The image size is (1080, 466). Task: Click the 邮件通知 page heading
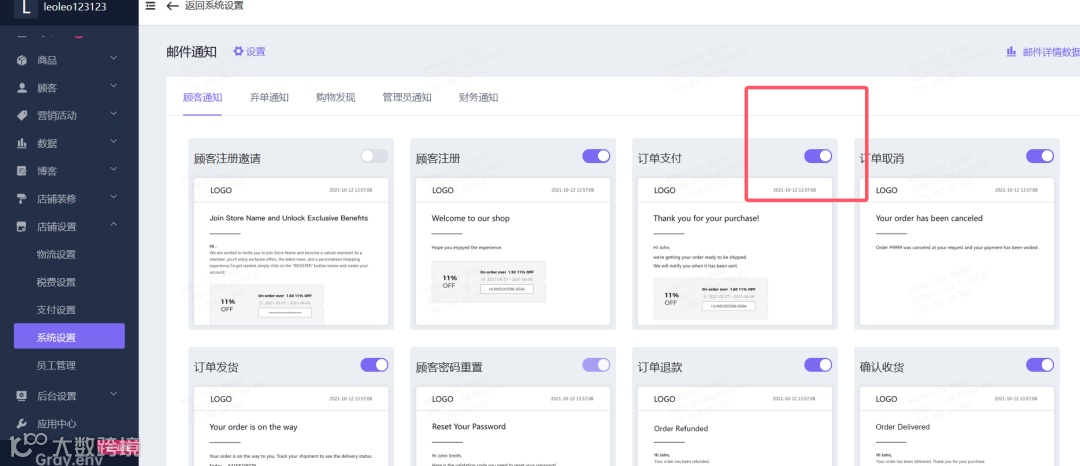pos(191,52)
